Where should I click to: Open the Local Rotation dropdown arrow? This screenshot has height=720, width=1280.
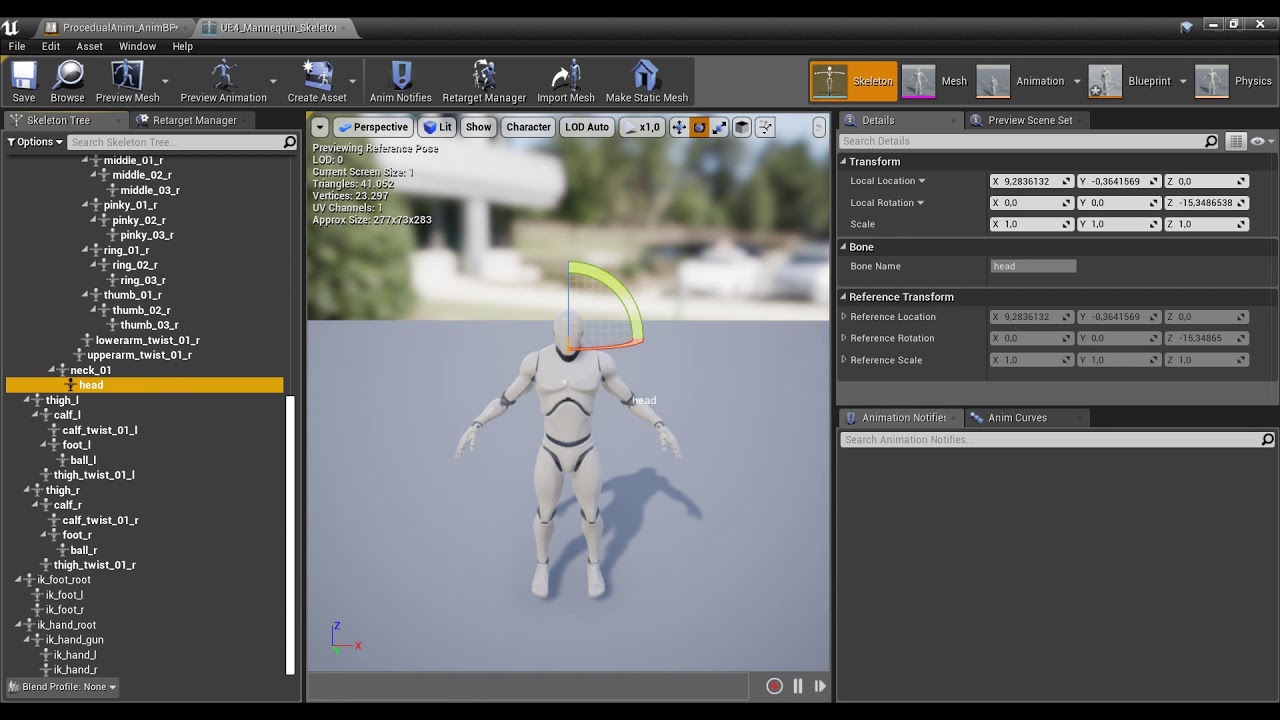coord(921,203)
